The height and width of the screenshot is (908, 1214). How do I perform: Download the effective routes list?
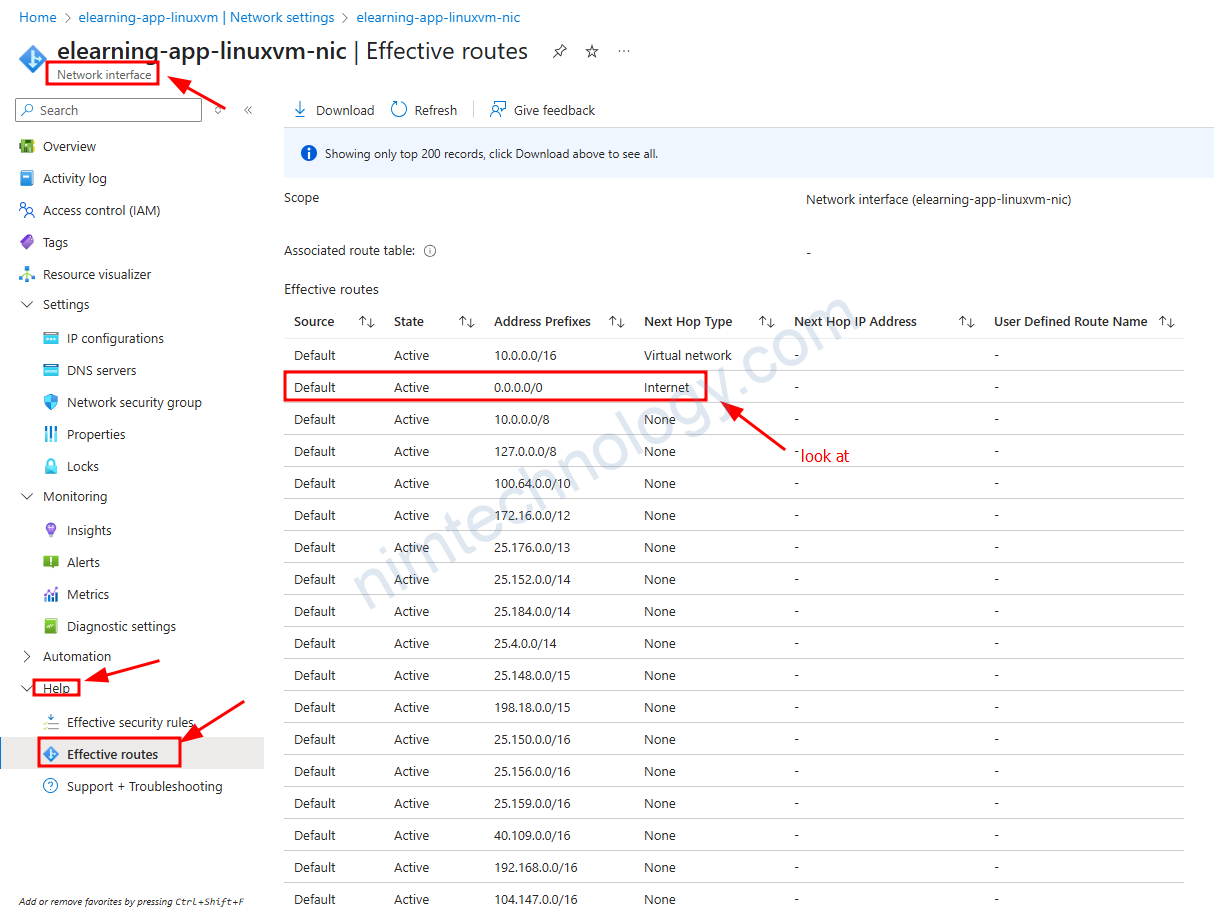coord(334,110)
